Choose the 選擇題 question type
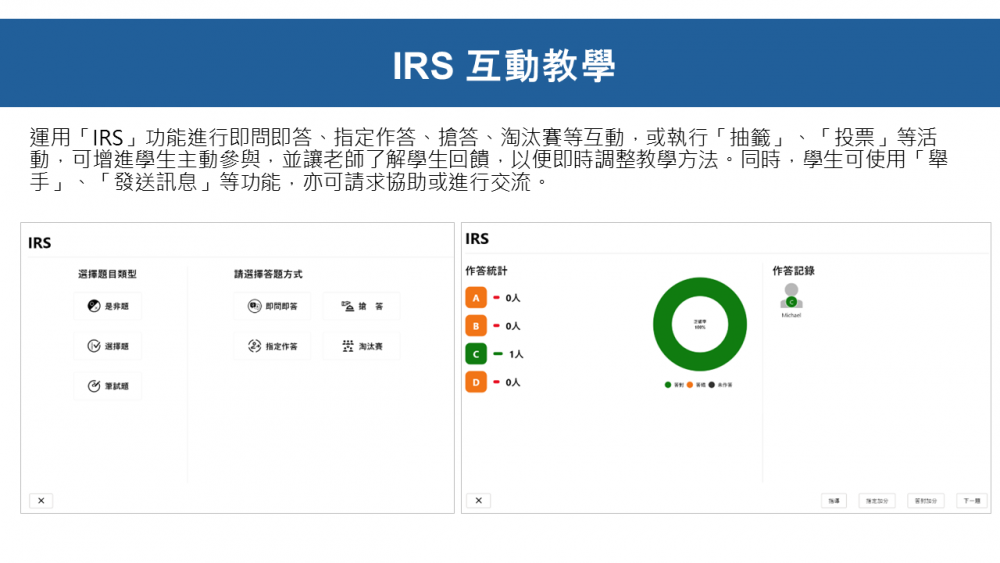 point(107,346)
